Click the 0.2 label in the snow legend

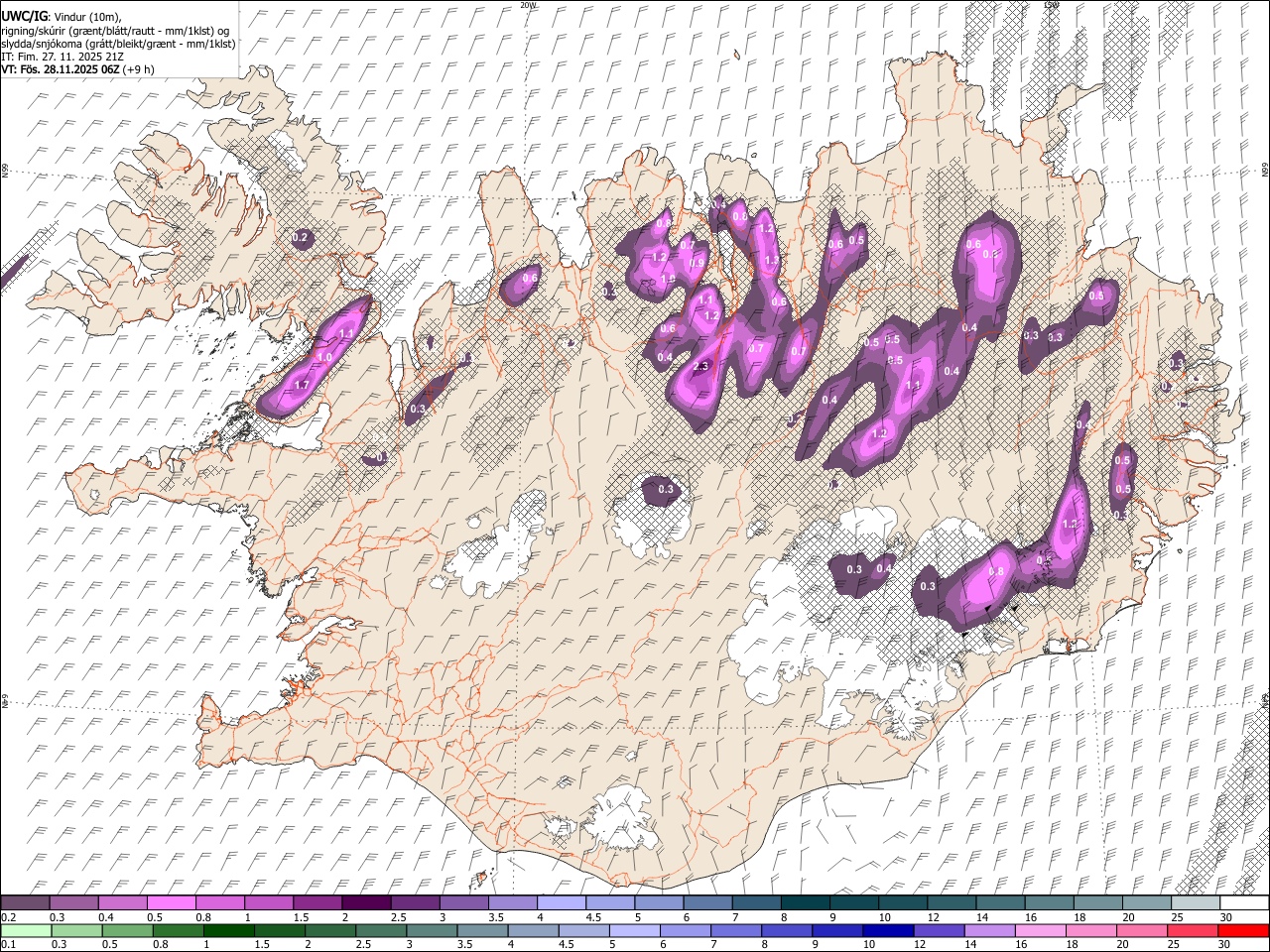pos(7,917)
